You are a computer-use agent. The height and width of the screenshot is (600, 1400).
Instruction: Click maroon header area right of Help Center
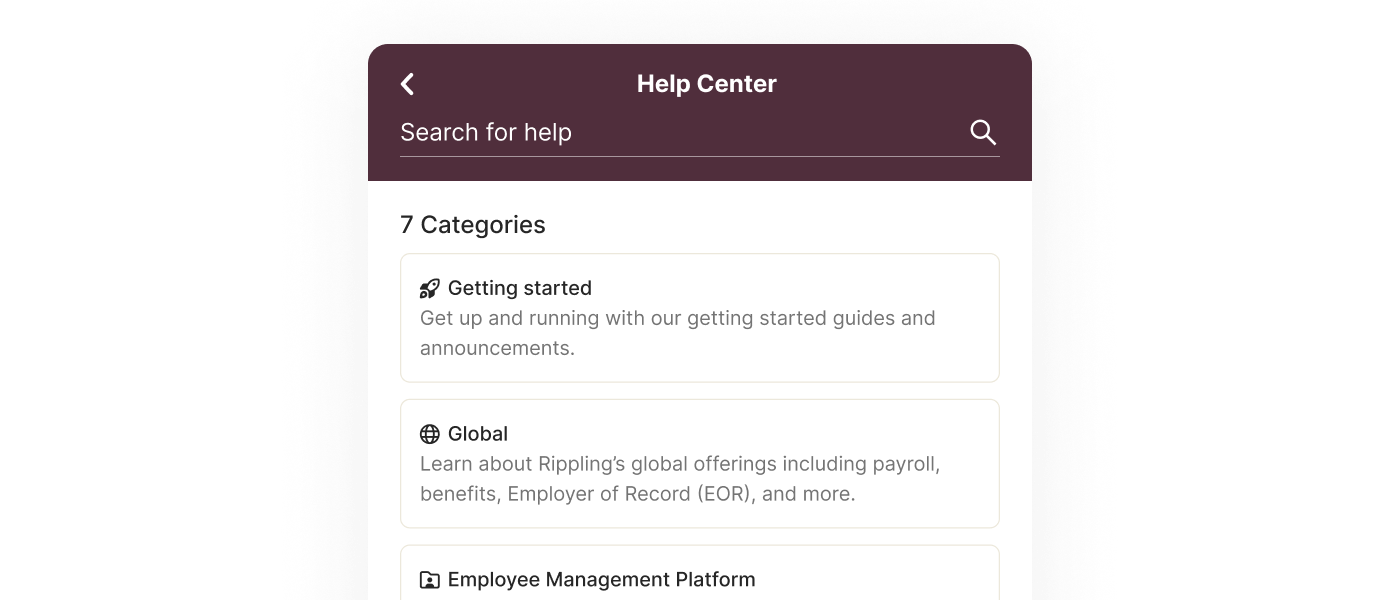click(x=900, y=84)
